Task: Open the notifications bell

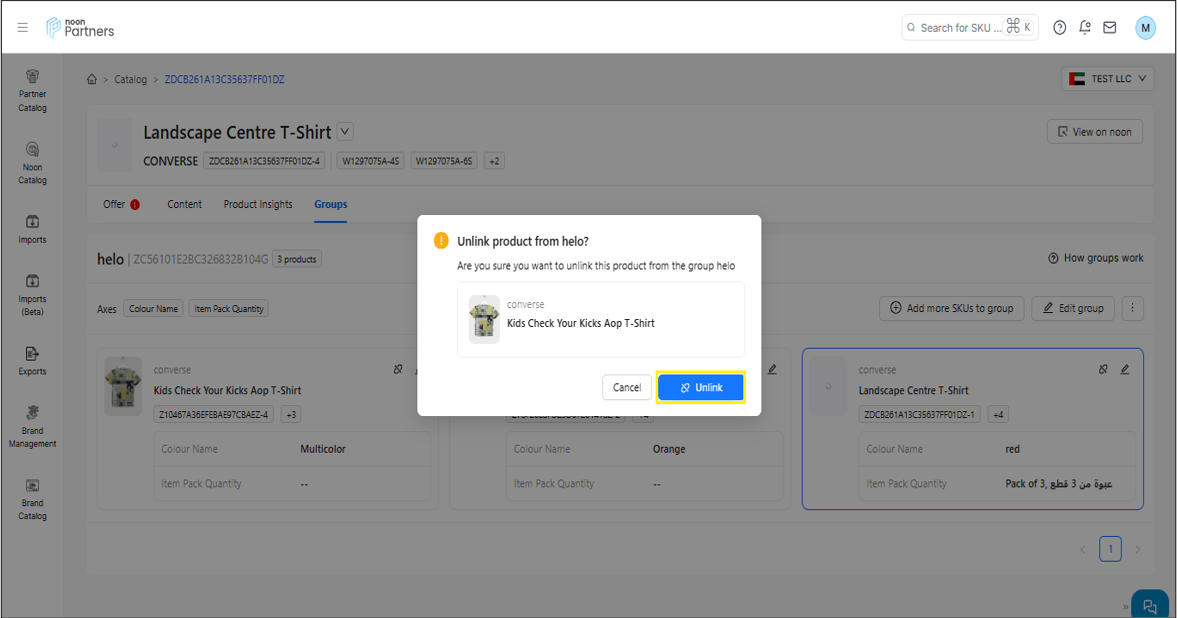Action: 1085,28
